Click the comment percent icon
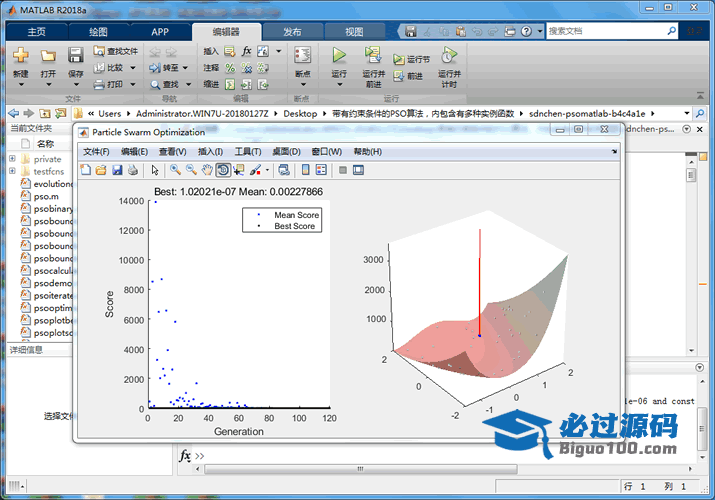Viewport: 715px width, 500px height. click(x=230, y=68)
